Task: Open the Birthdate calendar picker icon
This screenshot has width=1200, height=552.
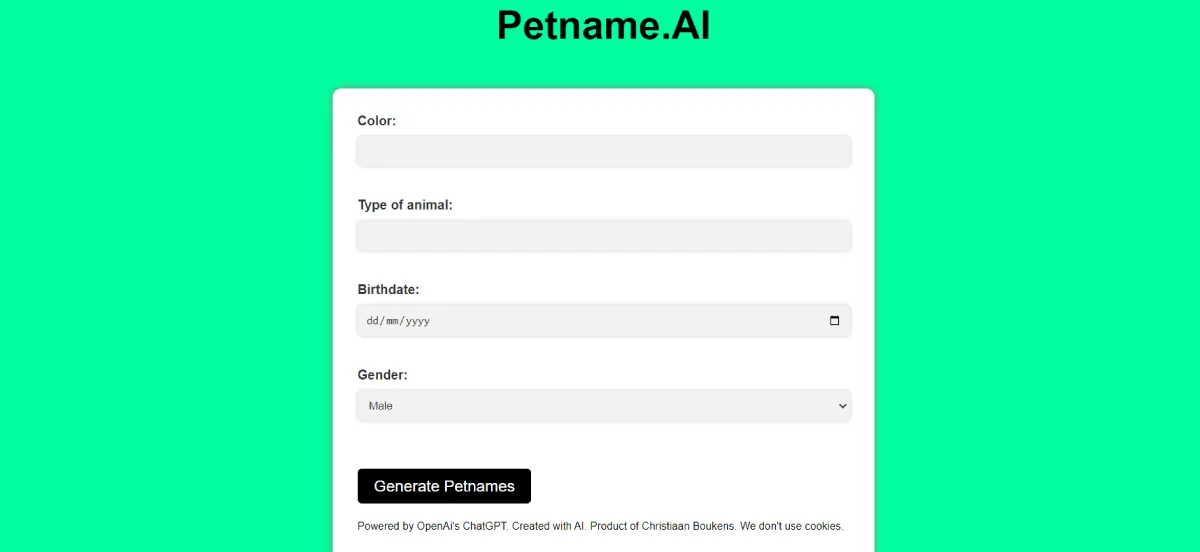Action: pos(835,321)
